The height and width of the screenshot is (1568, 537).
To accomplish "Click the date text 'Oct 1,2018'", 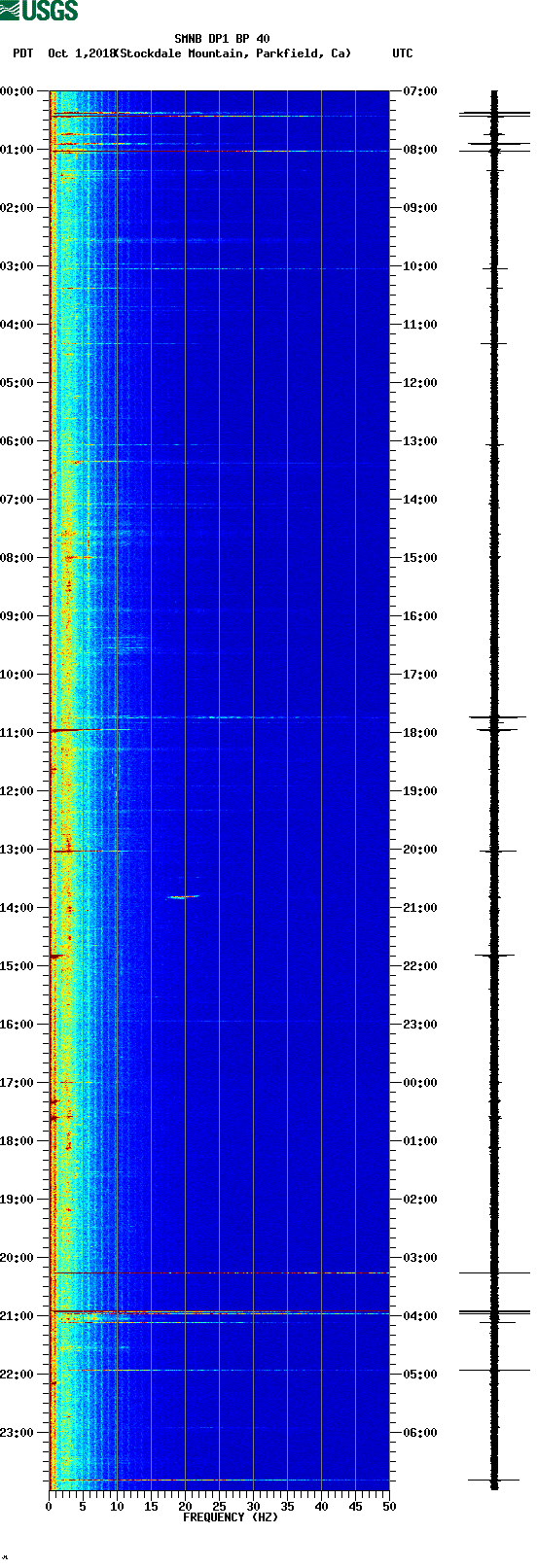I will (x=81, y=53).
